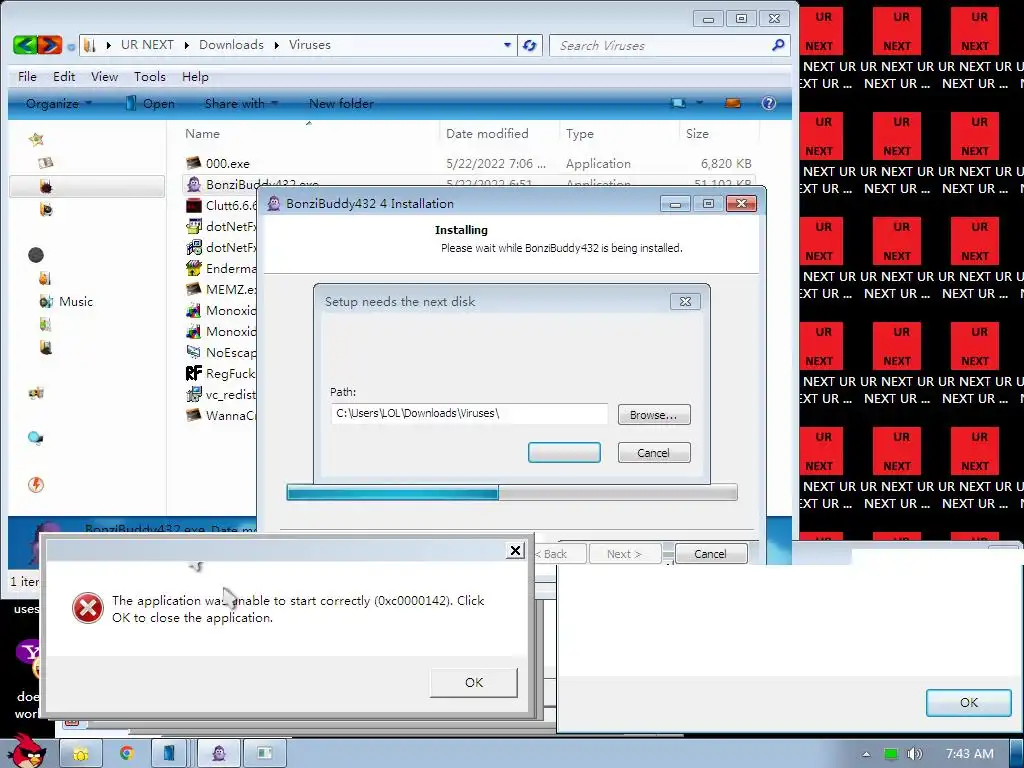Expand the address bar history dropdown

pos(507,45)
